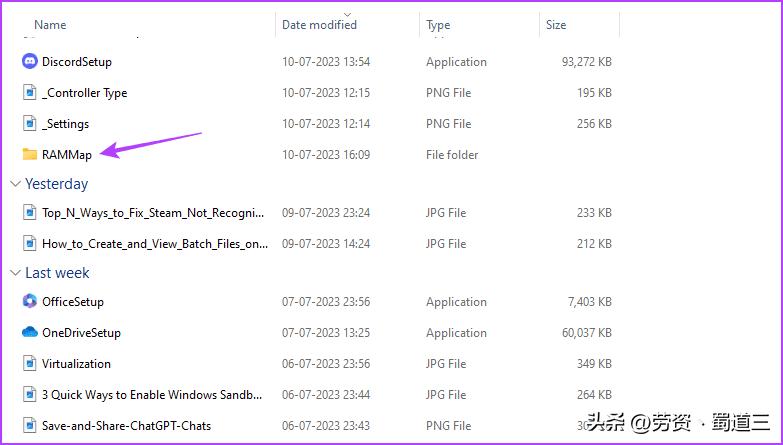Click date 10-07-2023 16:09 of RAMMap
This screenshot has height=445, width=783.
[x=326, y=155]
